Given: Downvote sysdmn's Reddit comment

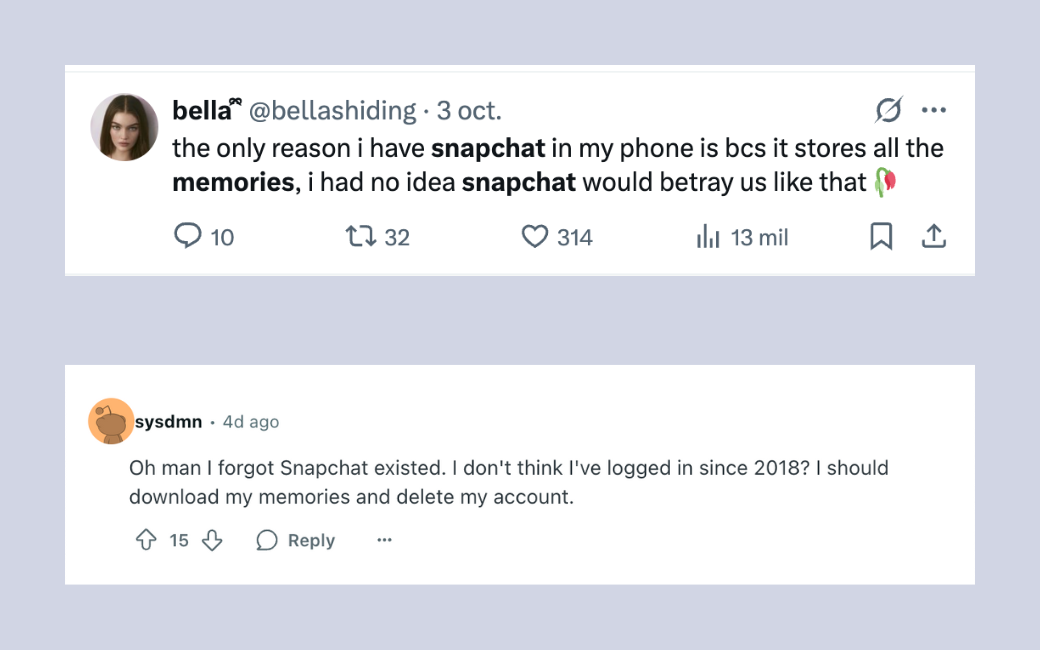Looking at the screenshot, I should pyautogui.click(x=212, y=540).
